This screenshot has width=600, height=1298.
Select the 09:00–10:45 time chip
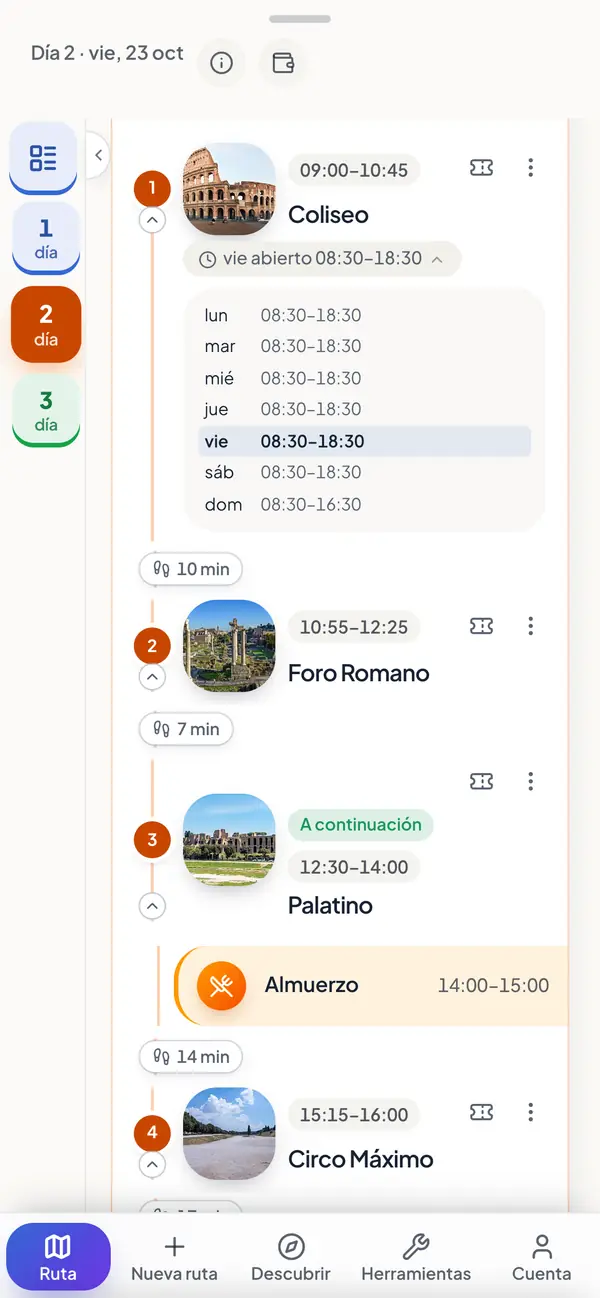pyautogui.click(x=354, y=170)
